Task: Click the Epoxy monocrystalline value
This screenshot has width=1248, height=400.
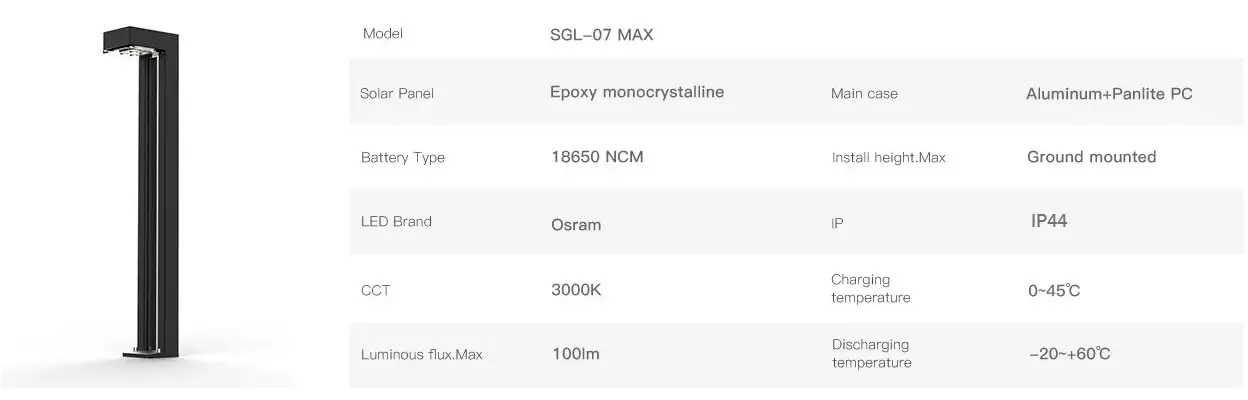Action: point(637,92)
